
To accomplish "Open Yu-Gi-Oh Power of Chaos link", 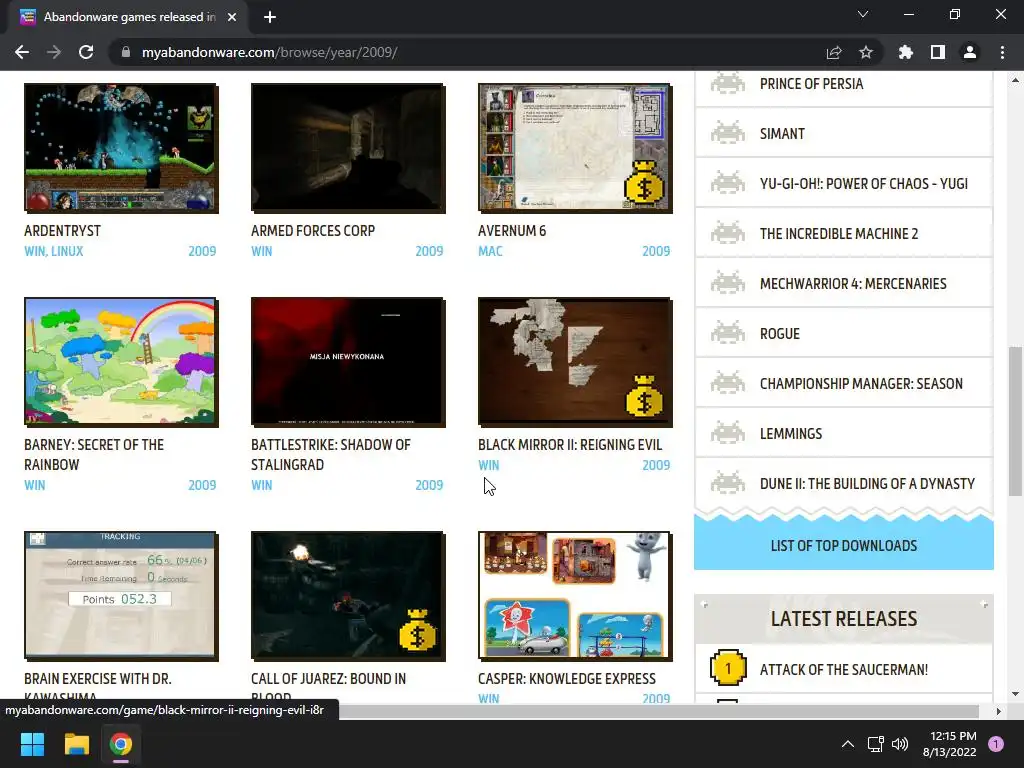I will (x=863, y=184).
